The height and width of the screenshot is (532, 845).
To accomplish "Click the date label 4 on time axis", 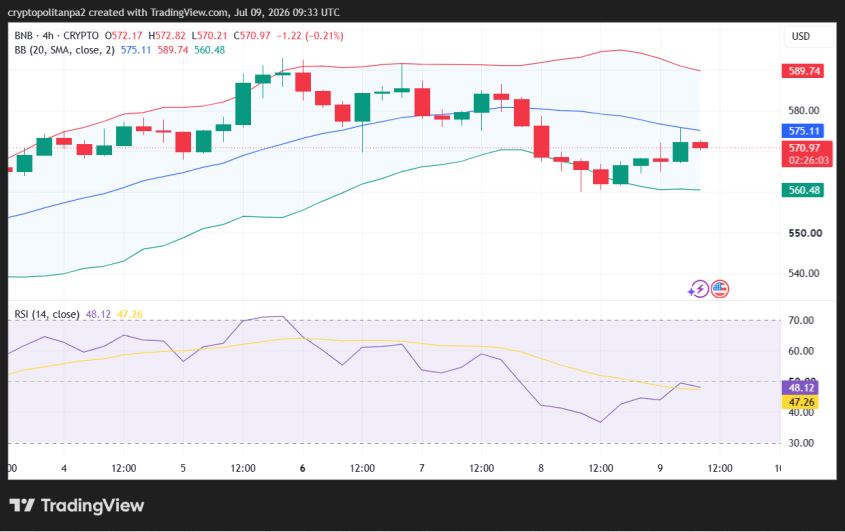I will (x=64, y=468).
